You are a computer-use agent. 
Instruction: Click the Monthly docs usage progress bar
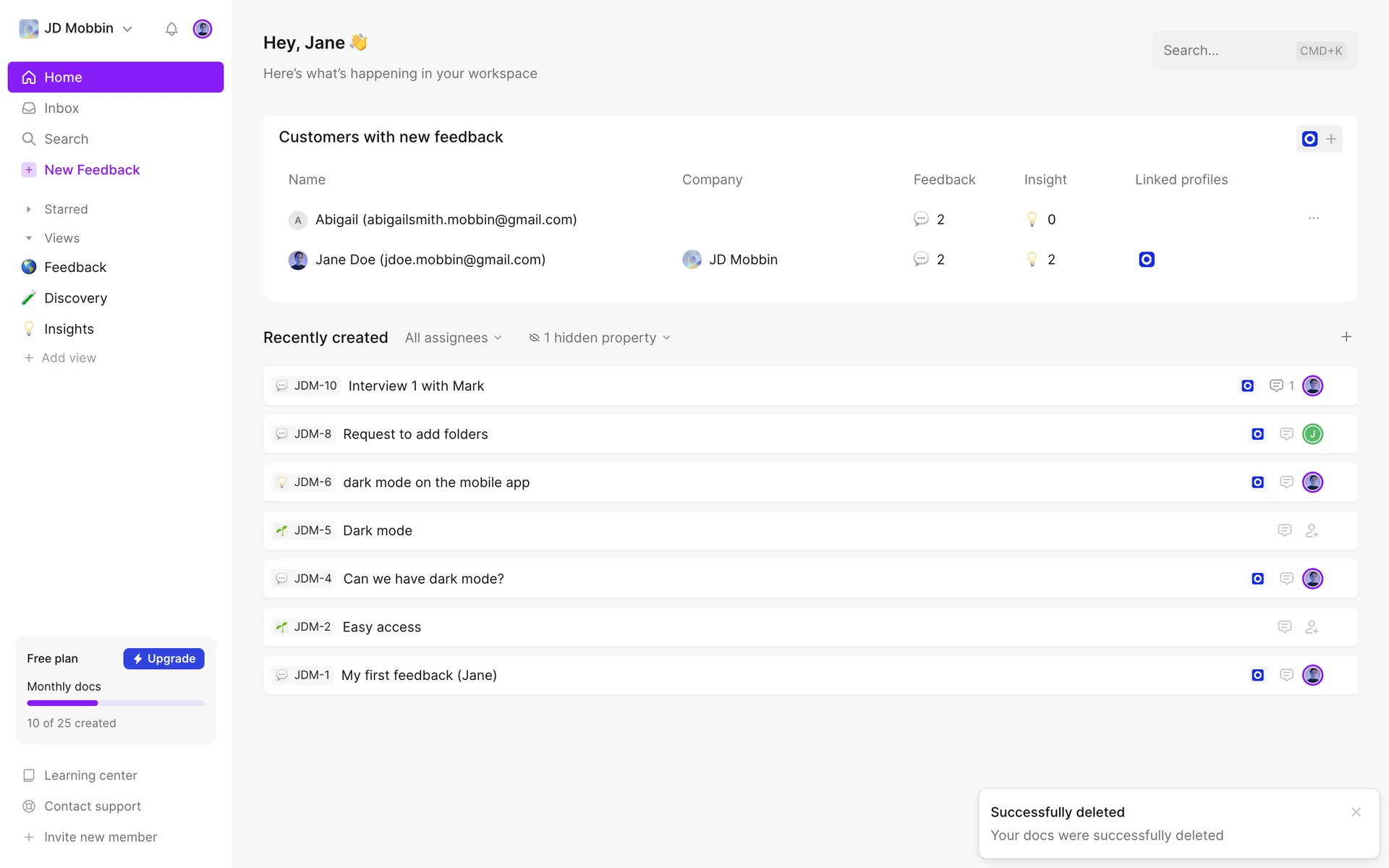[116, 703]
